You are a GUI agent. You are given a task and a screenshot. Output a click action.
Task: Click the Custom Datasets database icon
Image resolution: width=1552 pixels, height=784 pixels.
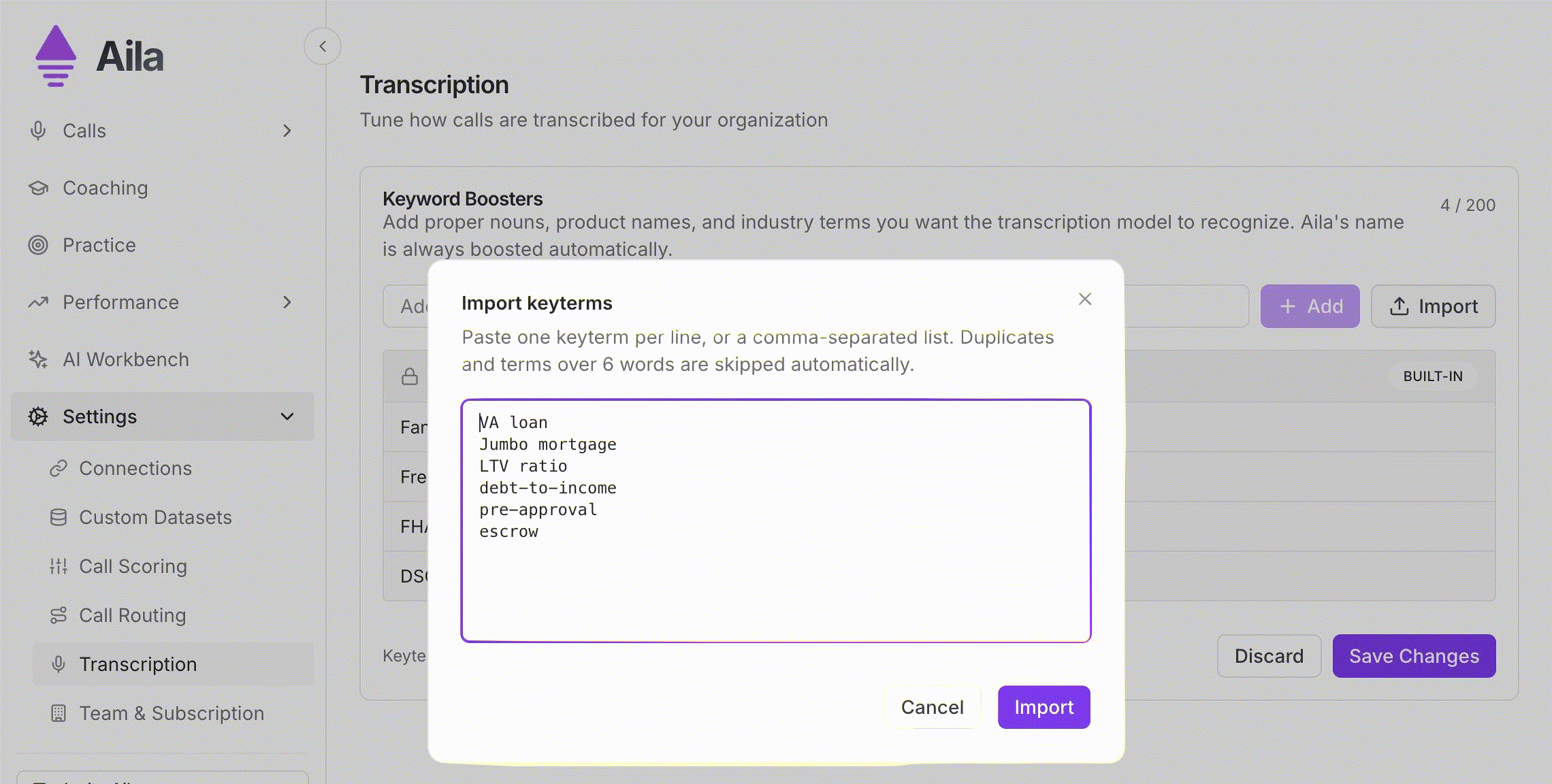(59, 517)
